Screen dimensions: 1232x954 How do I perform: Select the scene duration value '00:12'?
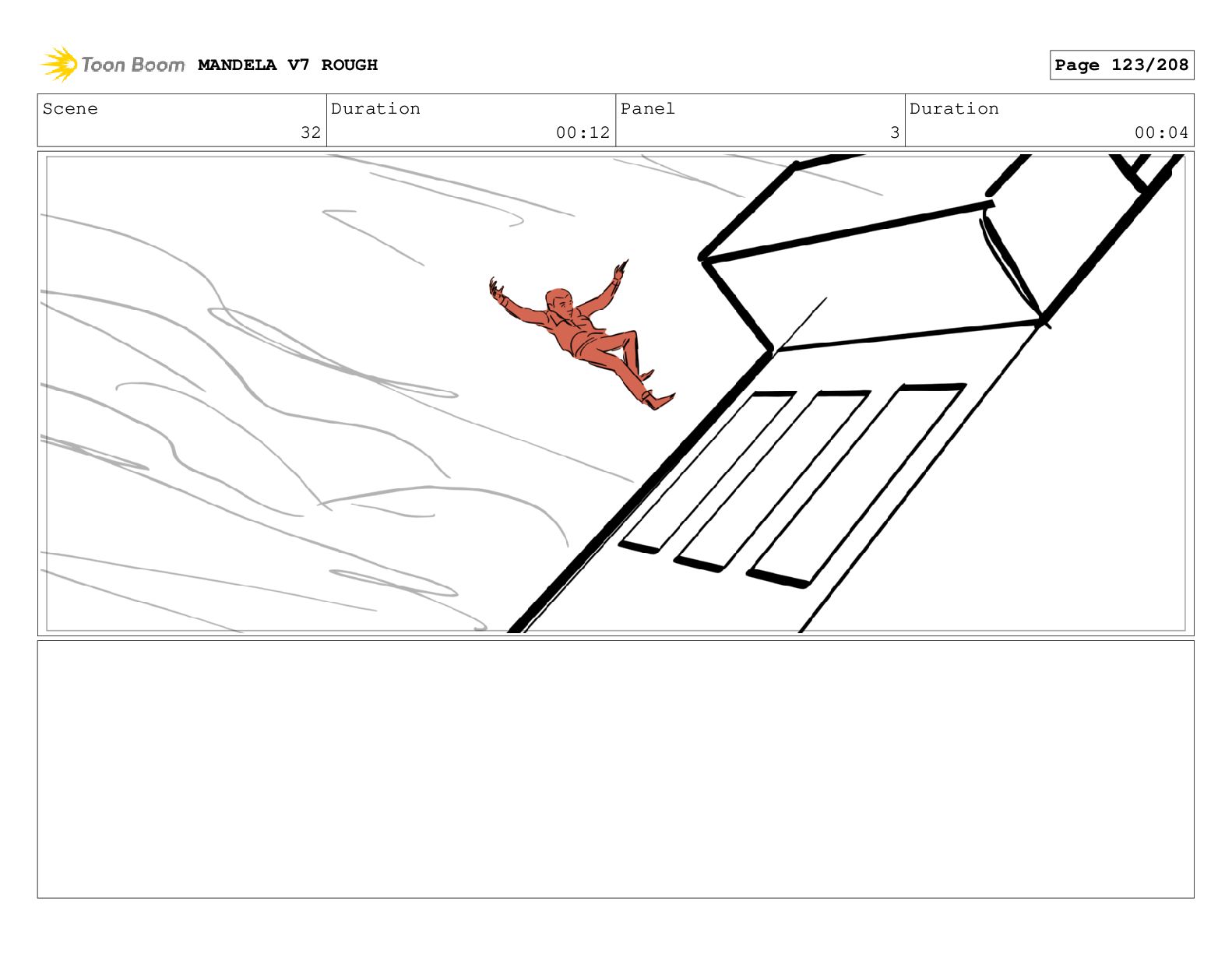583,132
